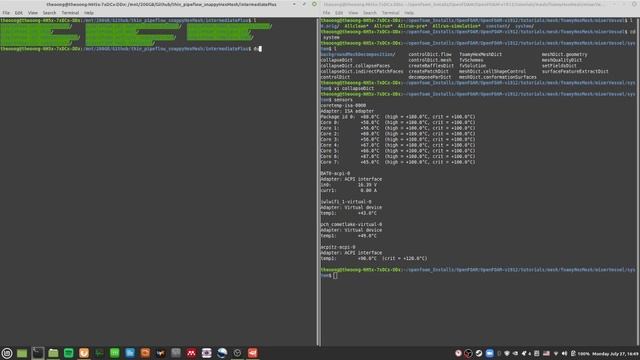Viewport: 640px width, 360px height.
Task: Select 'meshQualityDict' in right terminal listing
Action: click(x=562, y=60)
